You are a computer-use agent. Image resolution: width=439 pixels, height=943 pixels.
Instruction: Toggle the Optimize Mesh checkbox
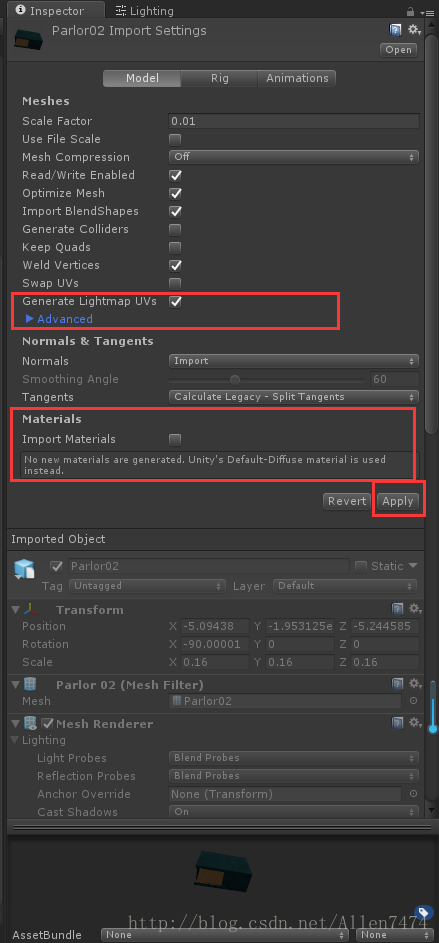pos(175,194)
